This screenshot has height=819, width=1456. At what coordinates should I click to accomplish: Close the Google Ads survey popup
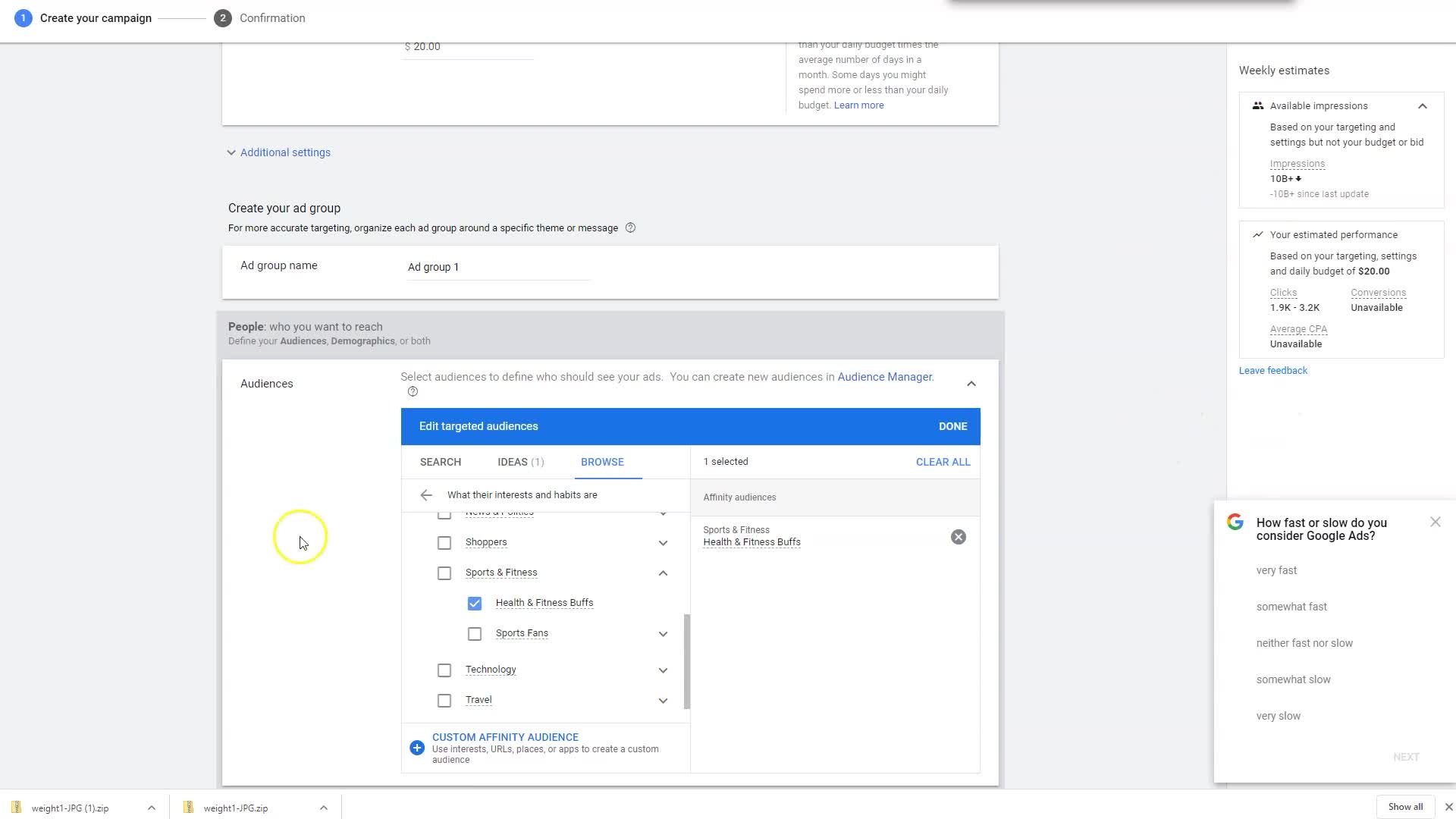[x=1435, y=522]
